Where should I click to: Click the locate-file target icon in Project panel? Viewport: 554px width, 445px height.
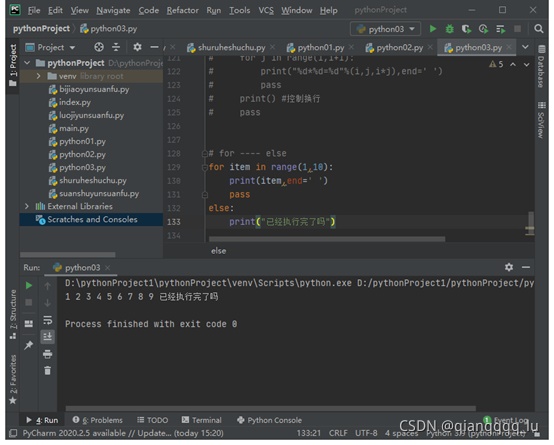[x=99, y=47]
